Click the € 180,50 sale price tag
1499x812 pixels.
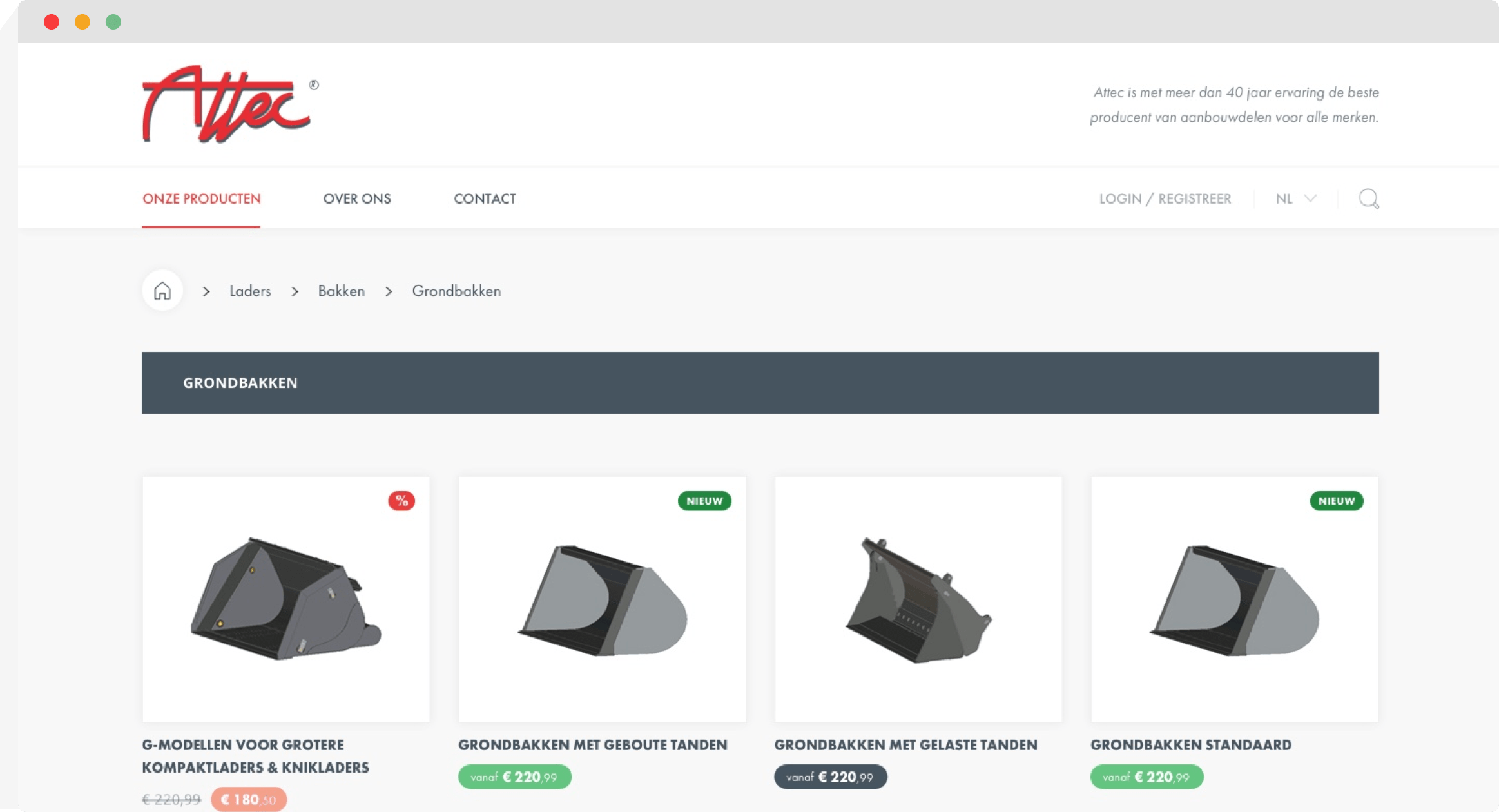(249, 800)
